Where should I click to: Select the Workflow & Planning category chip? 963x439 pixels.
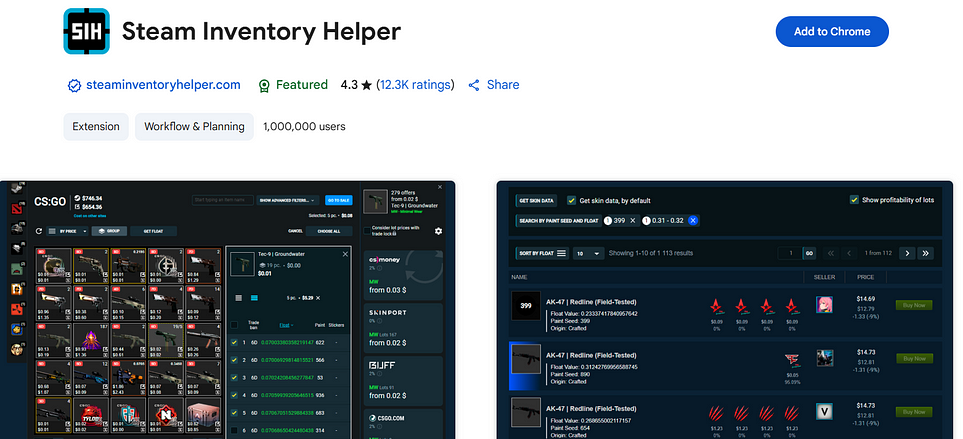pos(194,126)
